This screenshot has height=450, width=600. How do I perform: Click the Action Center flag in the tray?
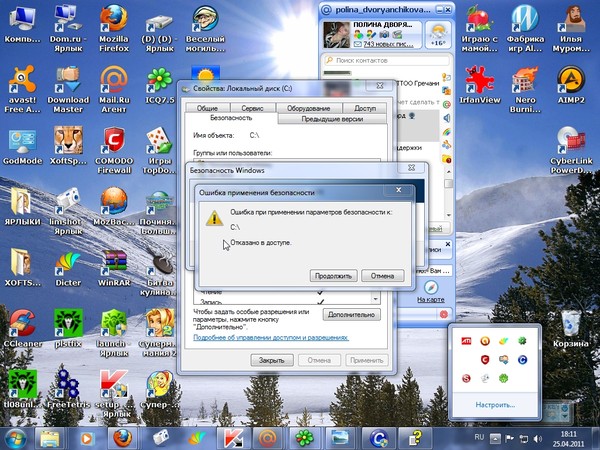(510, 439)
